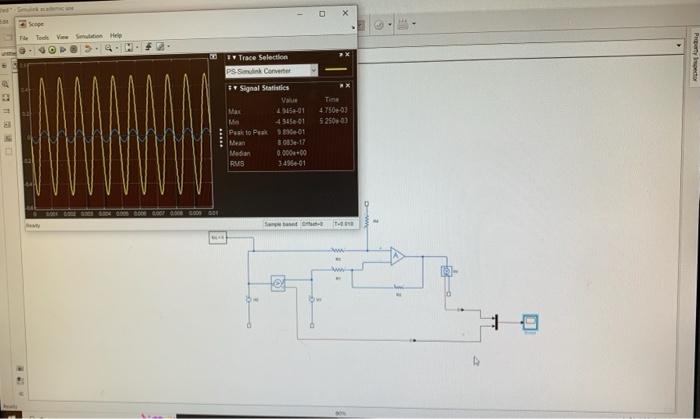The image size is (700, 419).
Task: Select the Solver Configuration f(x)=0 block
Action: [218, 237]
